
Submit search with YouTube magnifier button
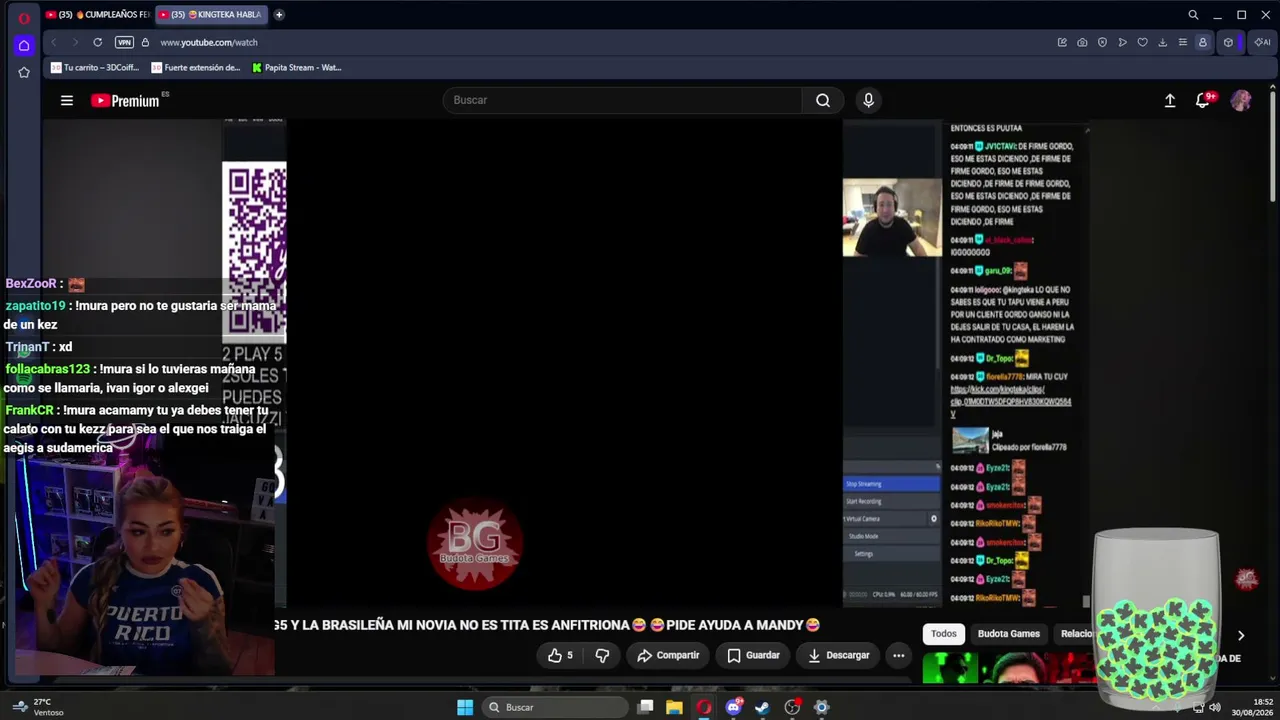pyautogui.click(x=822, y=100)
